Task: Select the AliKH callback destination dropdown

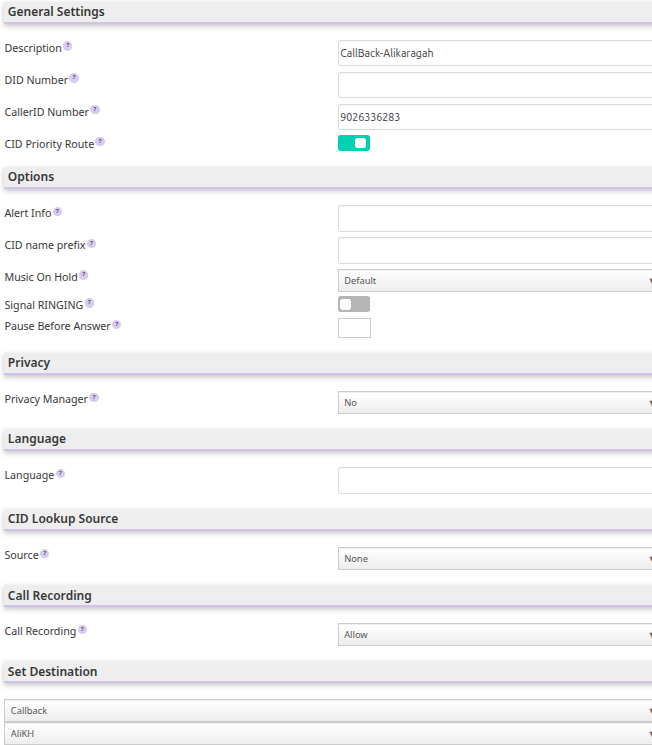Action: click(328, 734)
